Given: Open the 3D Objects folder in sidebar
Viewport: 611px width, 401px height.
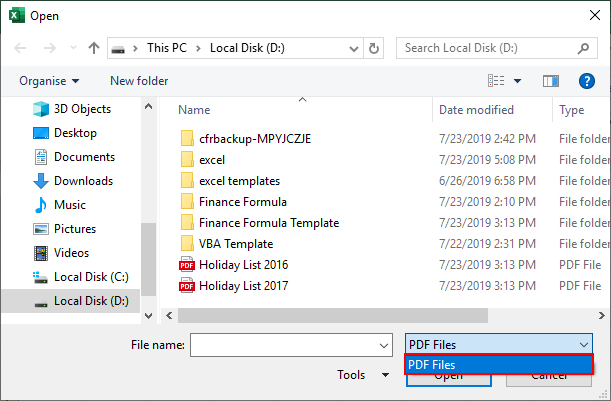Looking at the screenshot, I should click(x=82, y=109).
